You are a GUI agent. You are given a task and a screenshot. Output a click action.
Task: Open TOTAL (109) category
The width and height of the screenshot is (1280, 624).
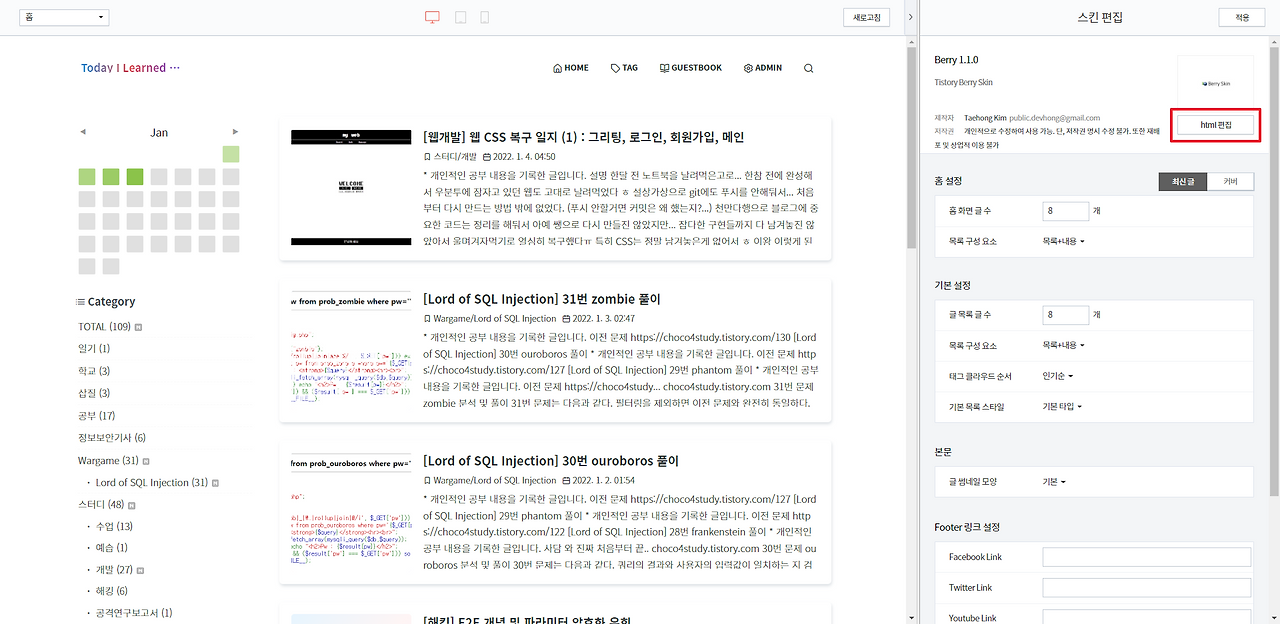105,327
